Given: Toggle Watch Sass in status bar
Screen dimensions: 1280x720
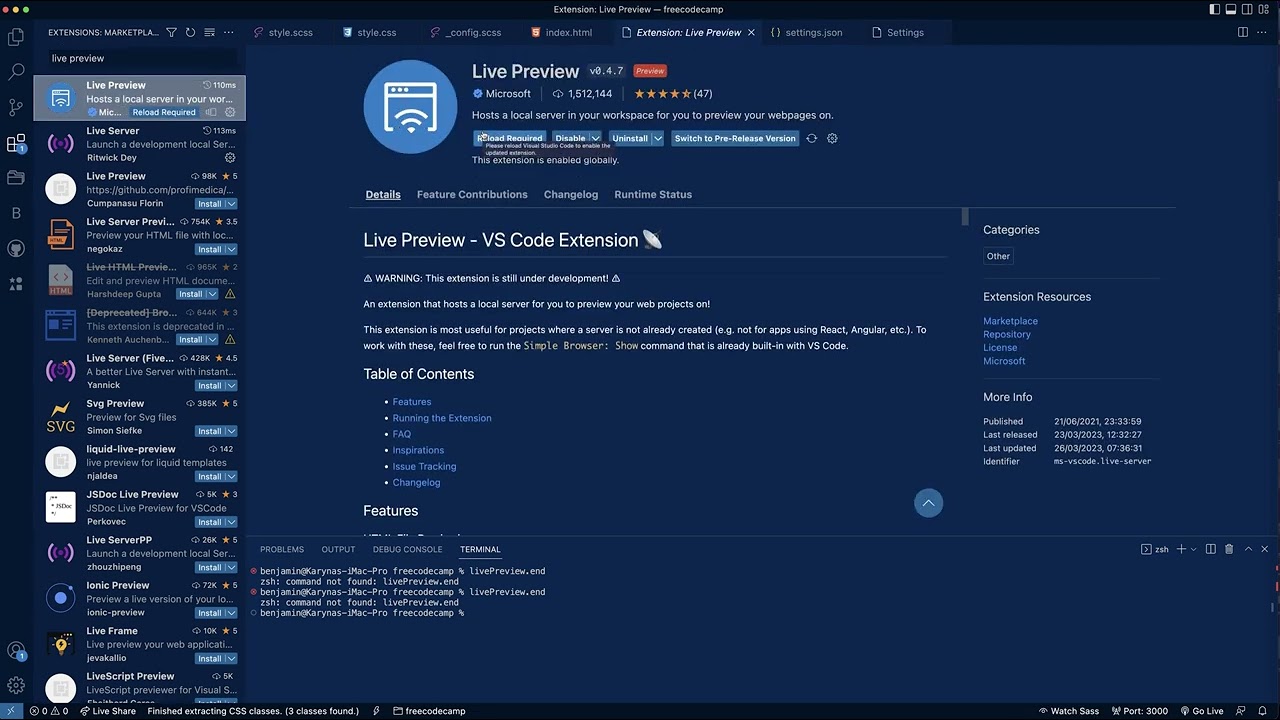Looking at the screenshot, I should click(x=1067, y=711).
